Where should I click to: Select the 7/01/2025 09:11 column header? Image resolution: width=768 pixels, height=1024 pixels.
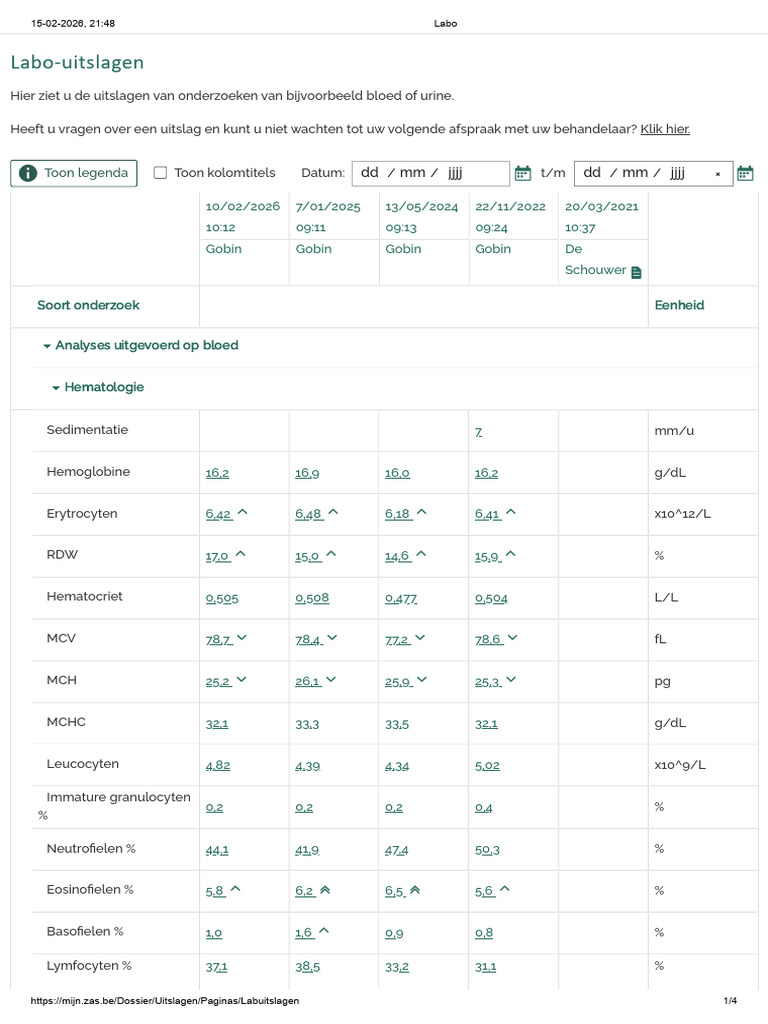pos(328,217)
